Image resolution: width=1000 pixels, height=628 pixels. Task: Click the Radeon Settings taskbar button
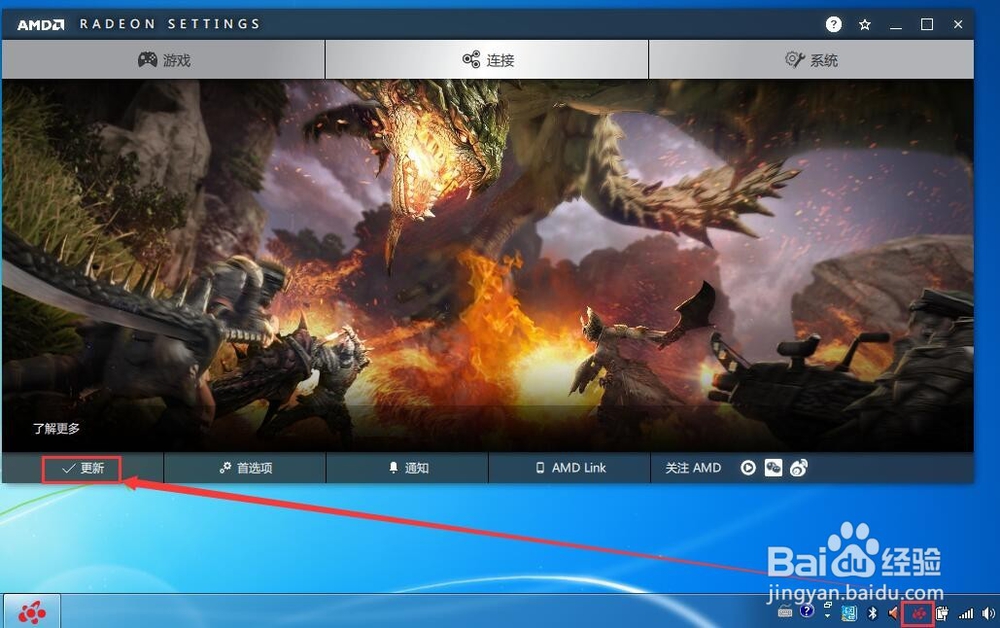click(x=33, y=612)
